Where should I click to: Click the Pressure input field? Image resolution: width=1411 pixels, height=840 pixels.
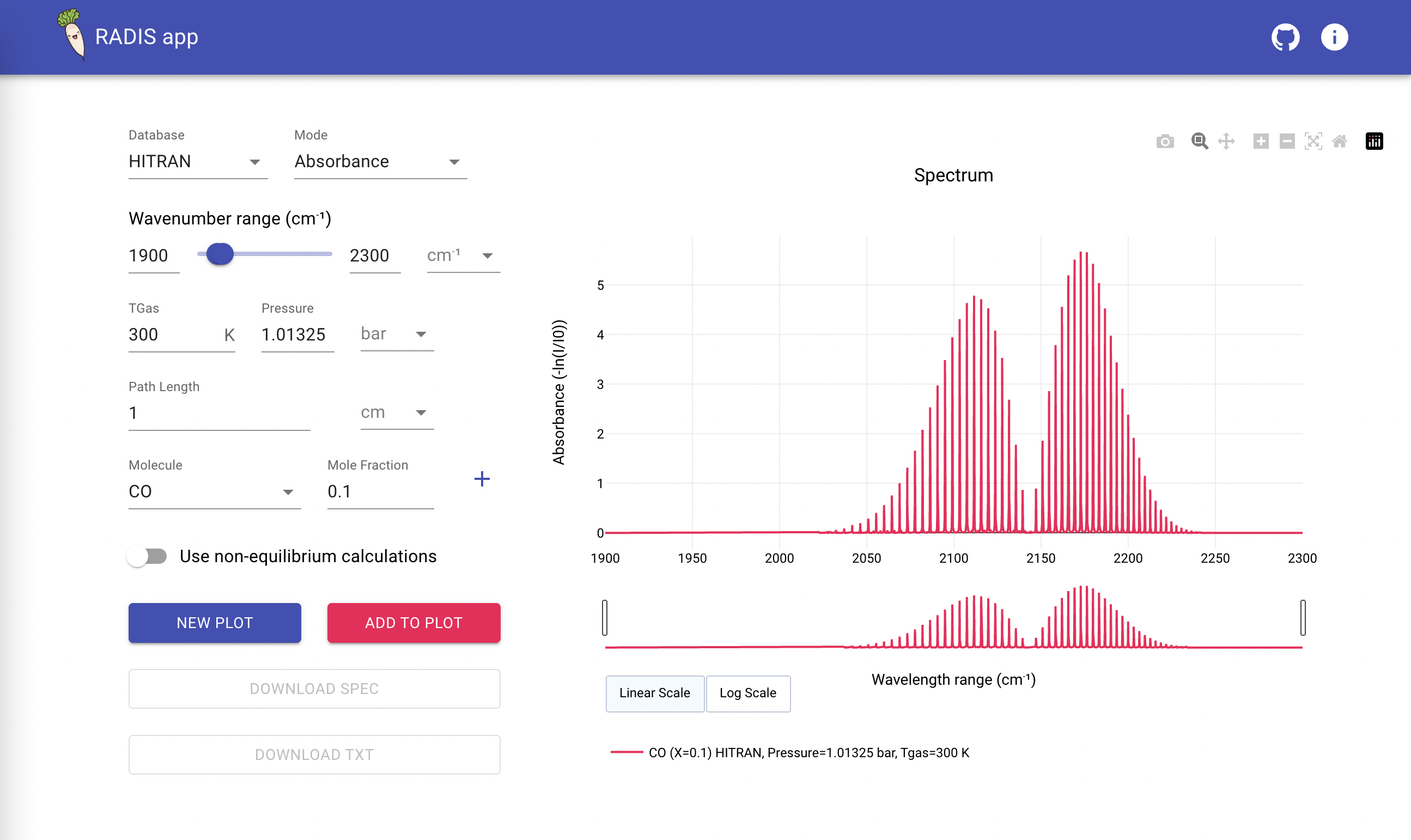pos(297,334)
